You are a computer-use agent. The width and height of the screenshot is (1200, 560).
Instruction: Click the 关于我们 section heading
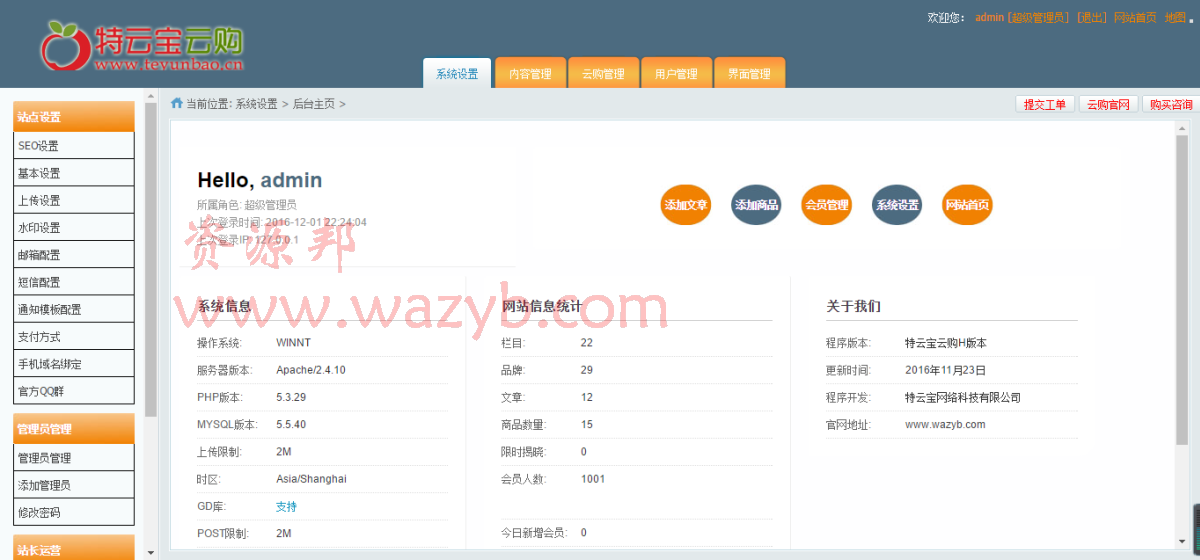[x=853, y=306]
